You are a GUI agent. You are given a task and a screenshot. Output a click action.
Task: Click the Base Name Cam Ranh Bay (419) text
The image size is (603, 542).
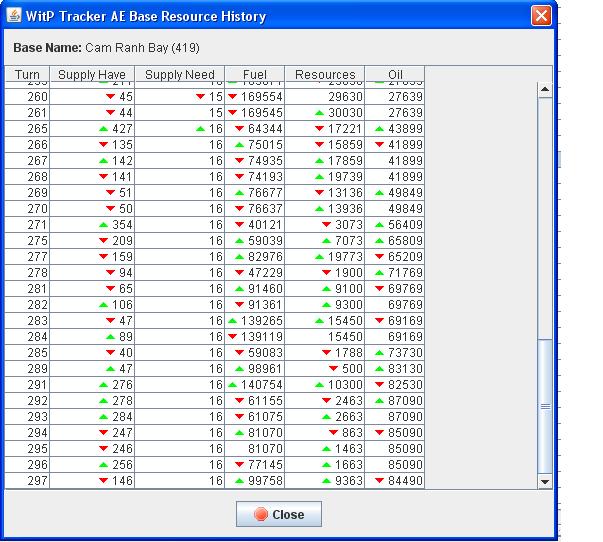pos(107,48)
